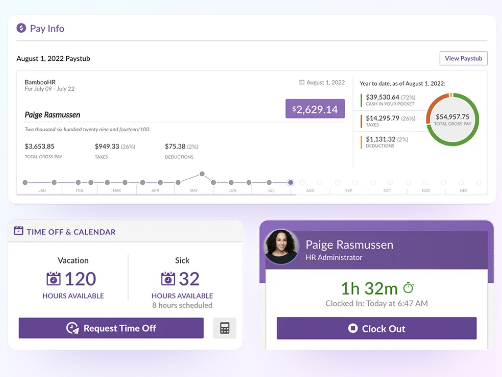502x377 pixels.
Task: Click the orange taxes year-to-date indicator
Action: pos(361,121)
